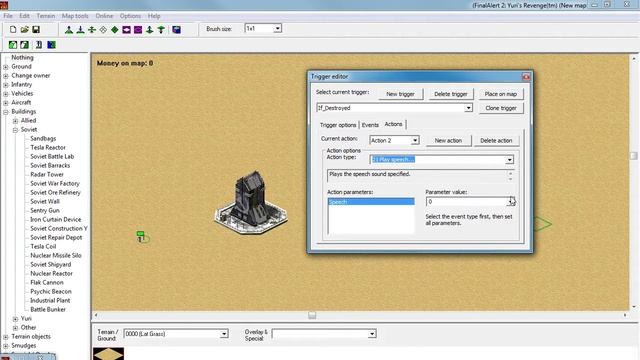Select Psychic Beacon in the tree

click(51, 291)
